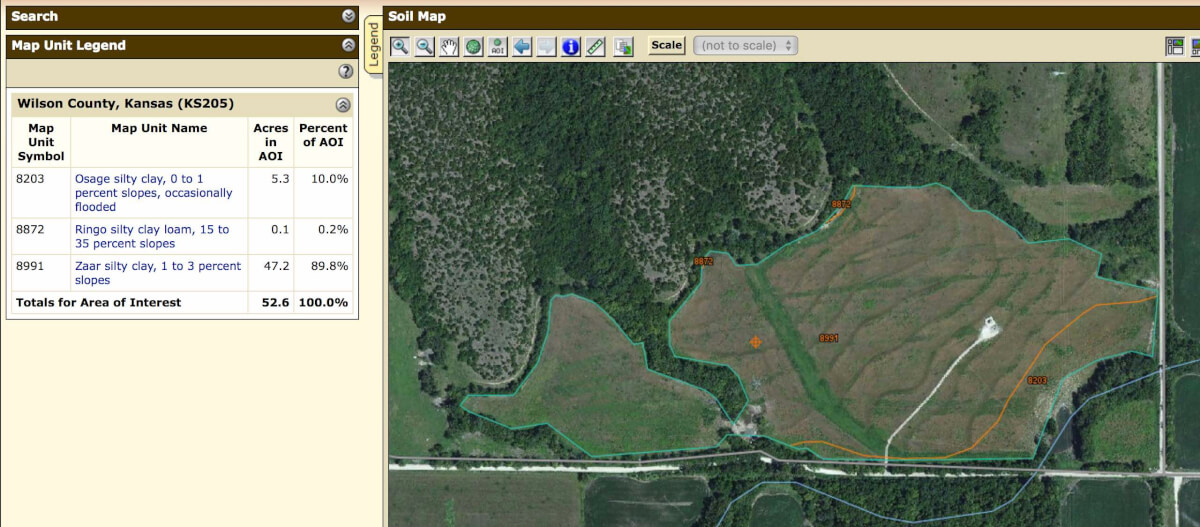The width and height of the screenshot is (1200, 527).
Task: Activate the blue Identify info tool
Action: 571,46
